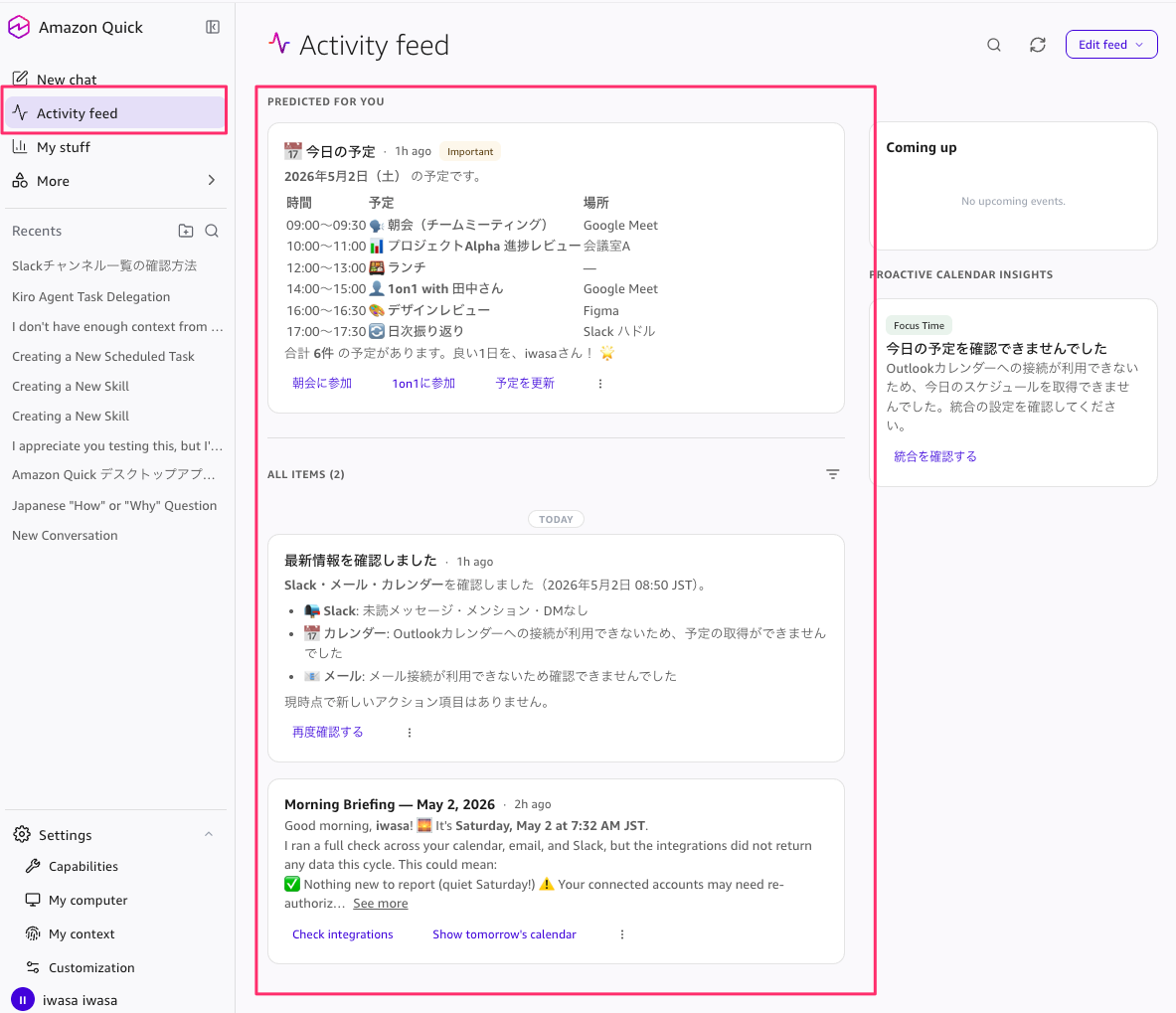1176x1013 pixels.
Task: Click 再度確認する link
Action: [328, 732]
